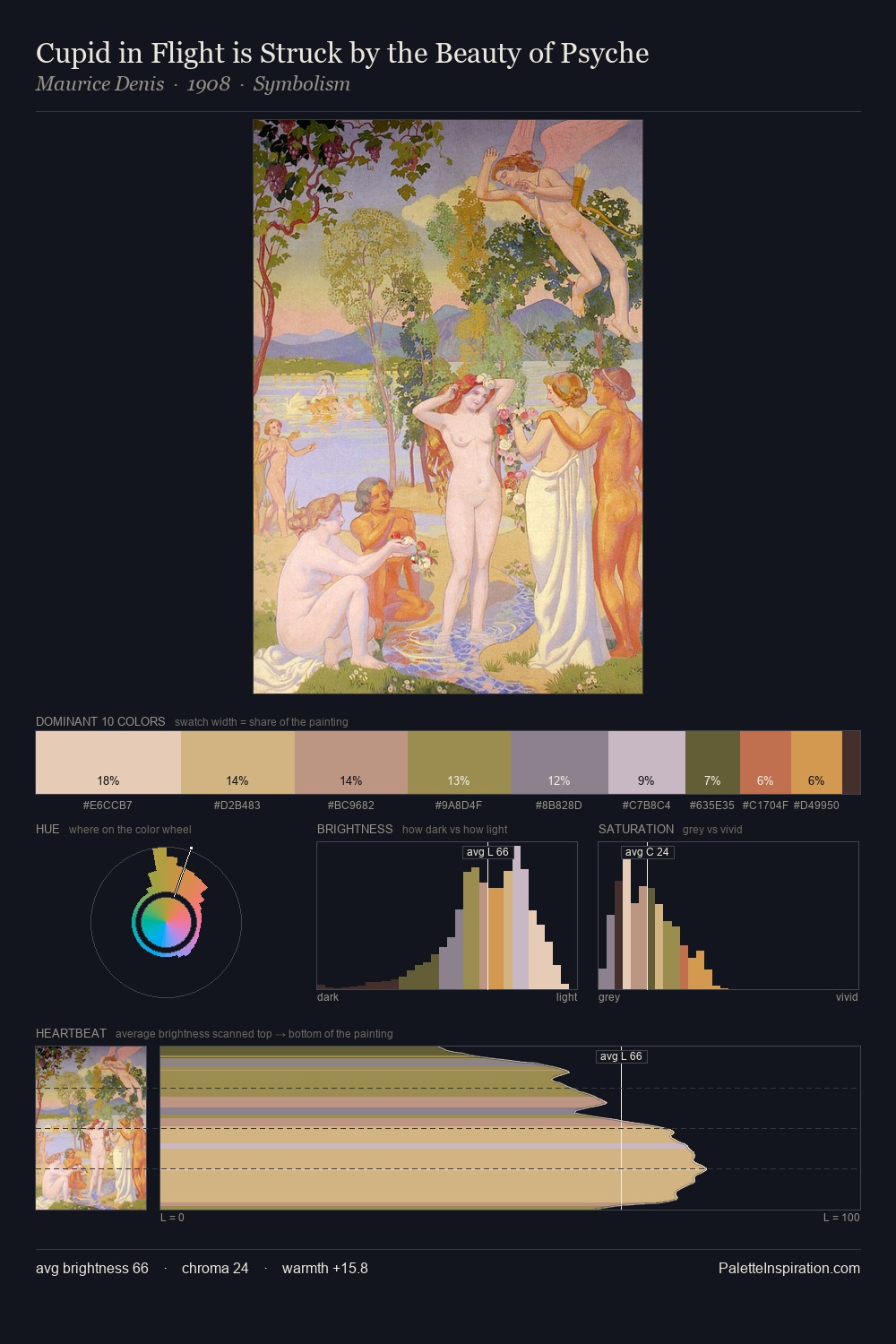This screenshot has width=896, height=1344.
Task: Click the 'grey' axis label under Saturation
Action: [609, 997]
